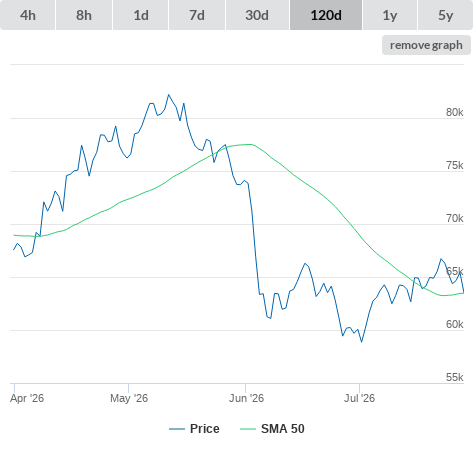Viewport: 474px width, 455px height.
Task: Click the price peak above 80k
Action: coord(168,95)
